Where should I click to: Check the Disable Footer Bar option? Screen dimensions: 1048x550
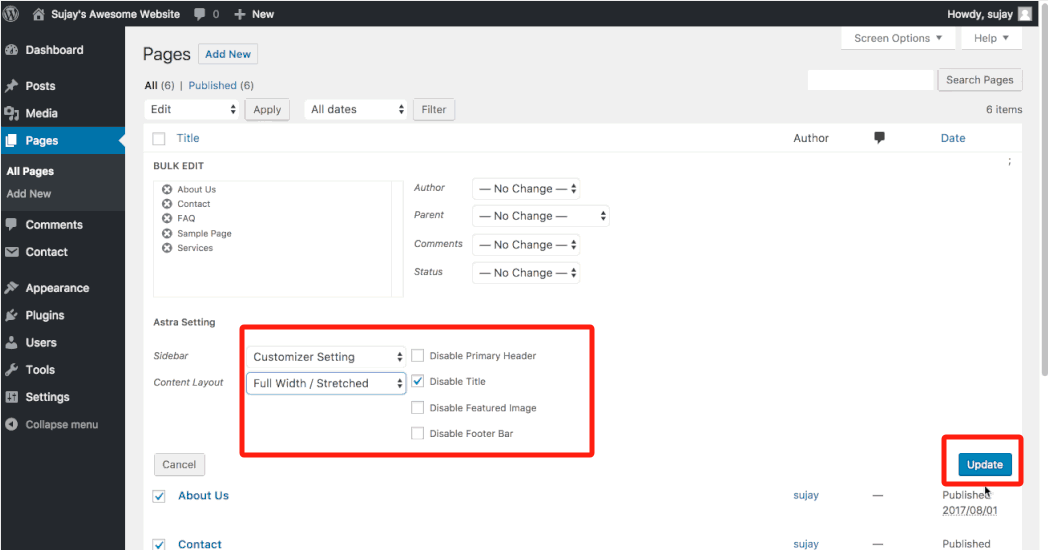pos(418,433)
